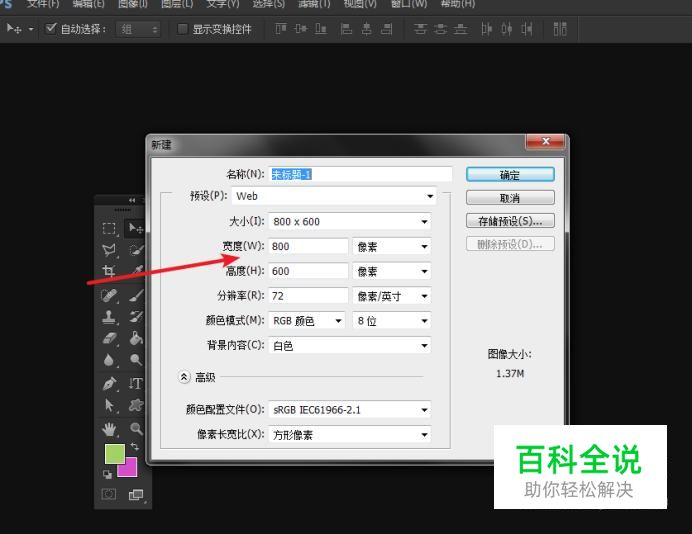The height and width of the screenshot is (534, 692).
Task: Select the Crop tool
Action: [109, 272]
